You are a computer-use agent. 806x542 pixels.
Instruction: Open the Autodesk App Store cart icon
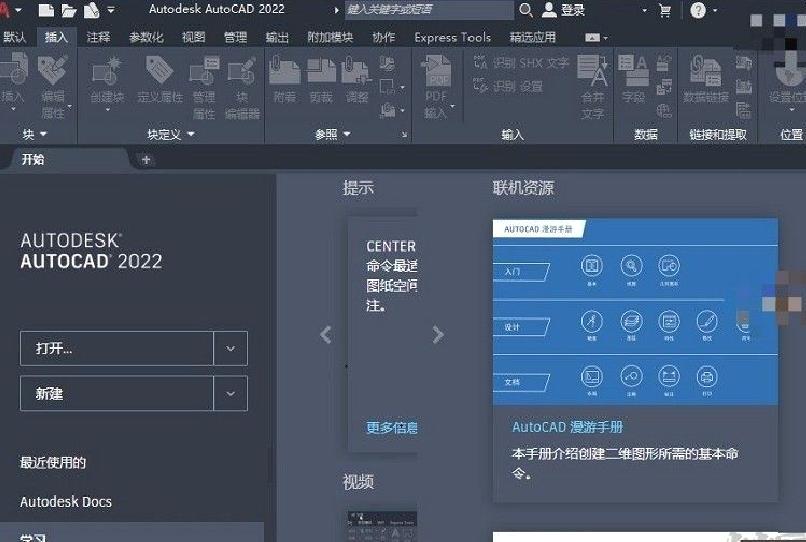coord(665,10)
